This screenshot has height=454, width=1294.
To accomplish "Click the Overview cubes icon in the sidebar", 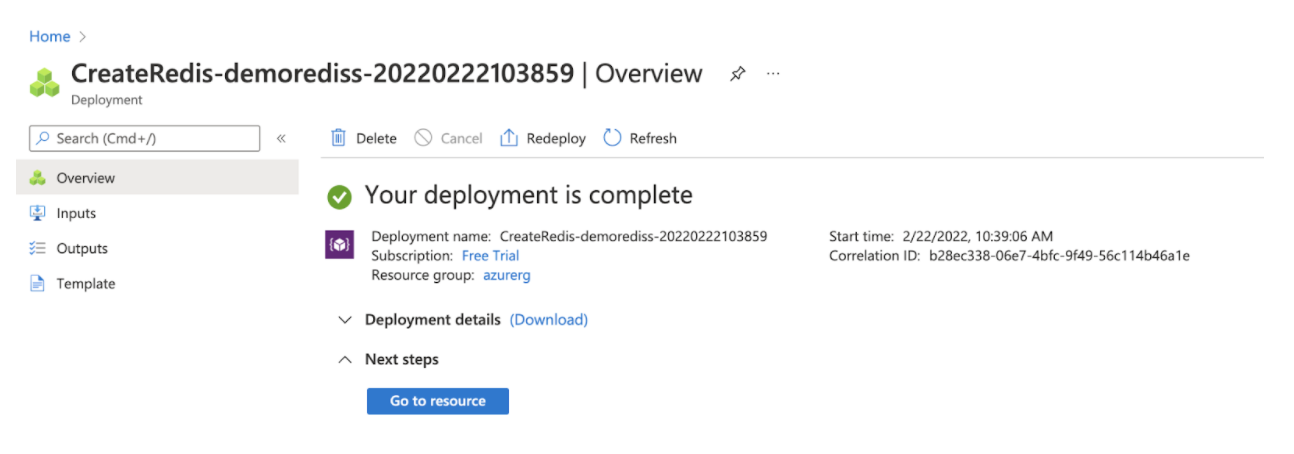I will [38, 178].
